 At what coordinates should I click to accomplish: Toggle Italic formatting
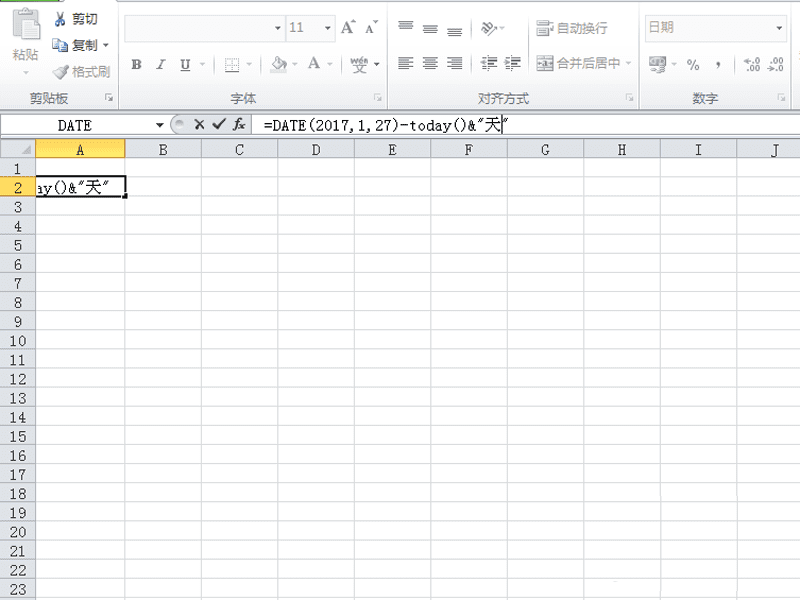point(161,64)
